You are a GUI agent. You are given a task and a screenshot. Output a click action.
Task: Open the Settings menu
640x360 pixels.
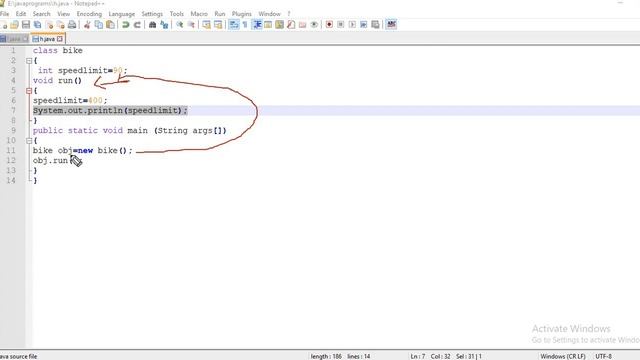[x=152, y=14]
